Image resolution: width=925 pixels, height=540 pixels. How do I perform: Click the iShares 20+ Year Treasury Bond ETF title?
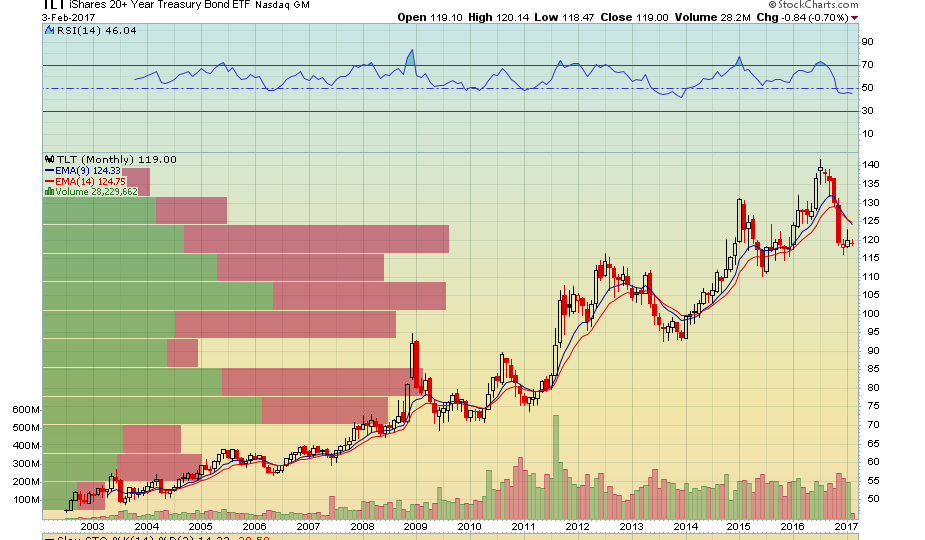[159, 5]
